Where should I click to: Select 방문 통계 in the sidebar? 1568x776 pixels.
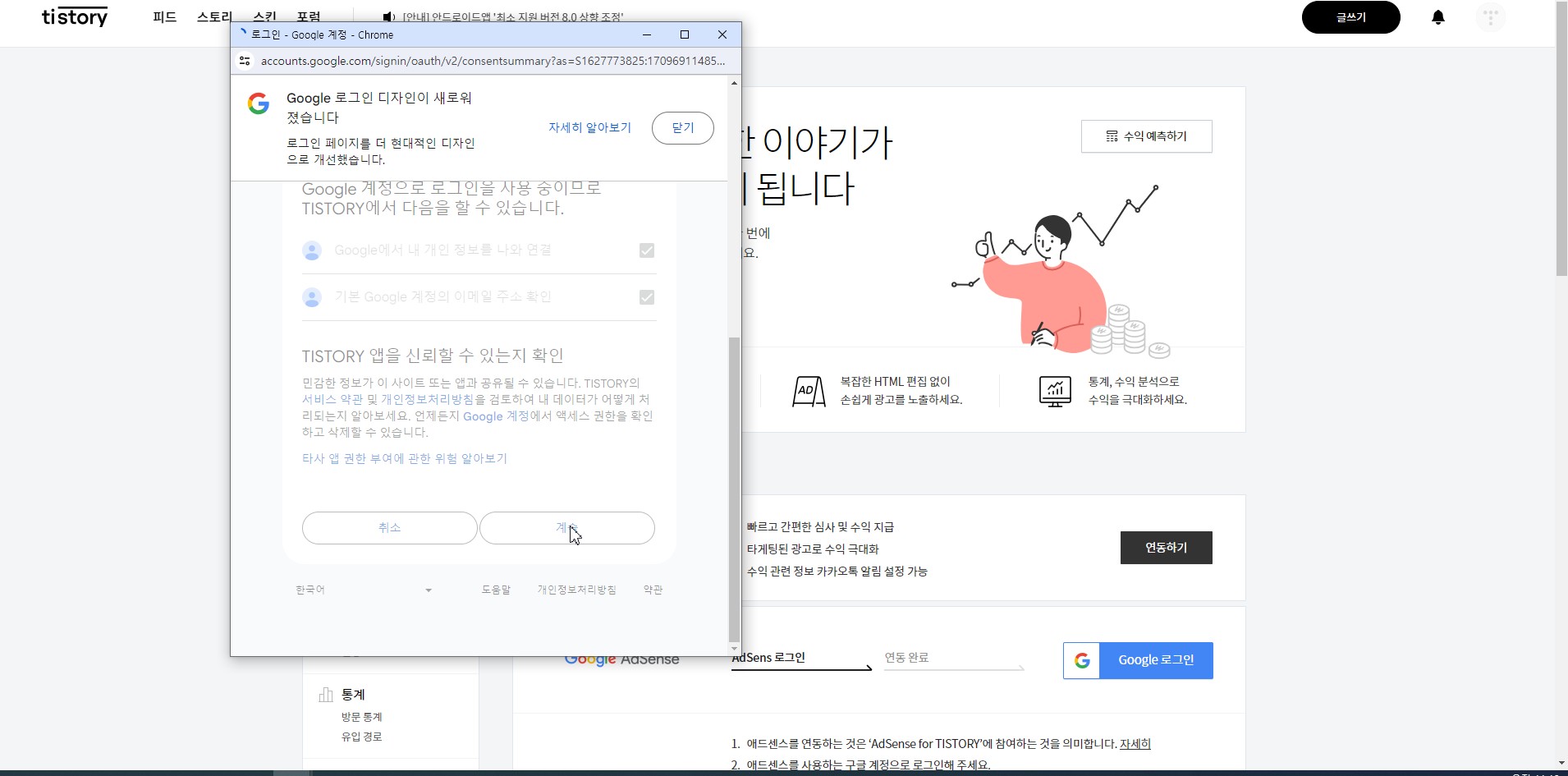362,717
